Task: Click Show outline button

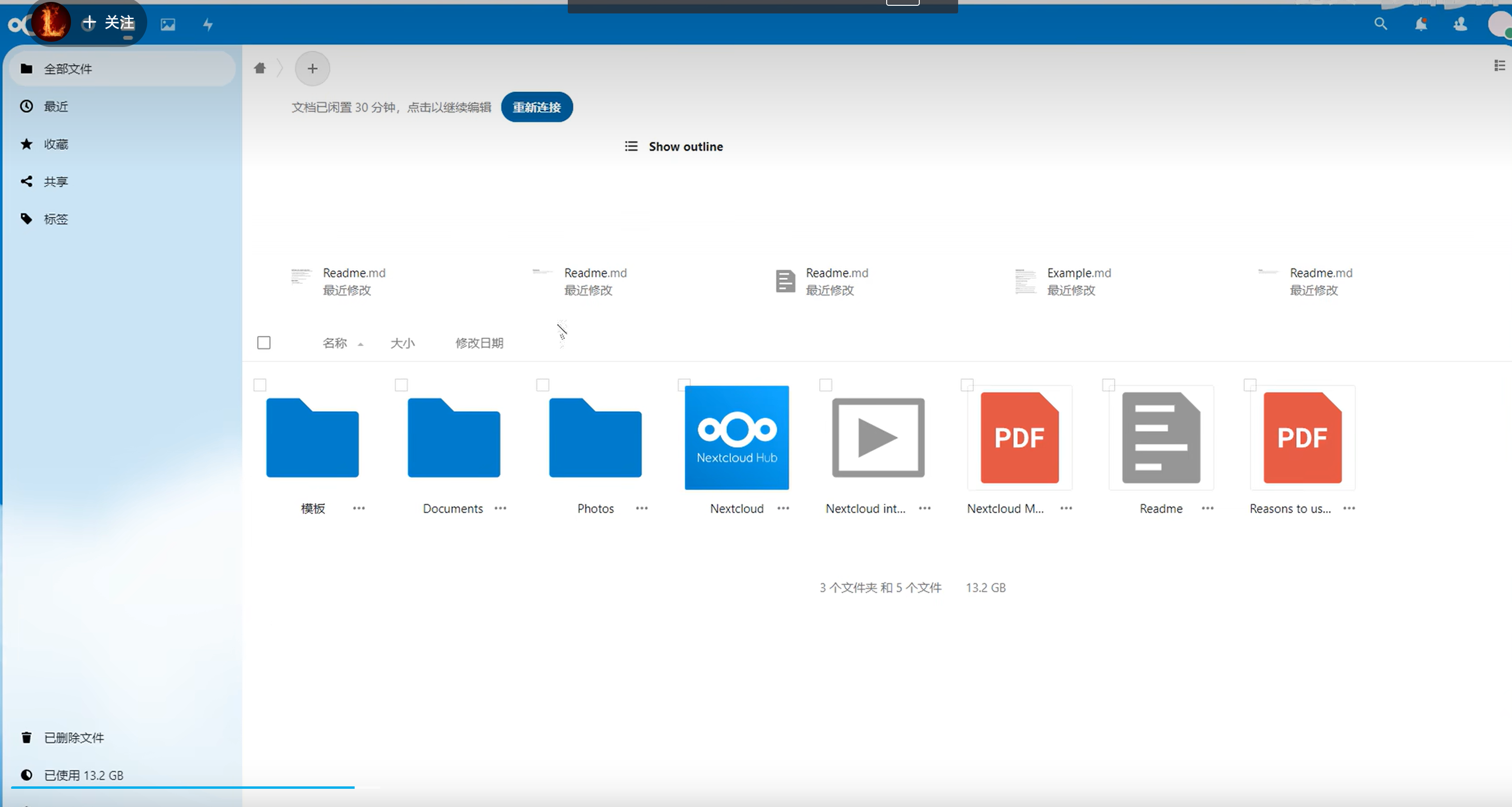Action: (x=673, y=146)
